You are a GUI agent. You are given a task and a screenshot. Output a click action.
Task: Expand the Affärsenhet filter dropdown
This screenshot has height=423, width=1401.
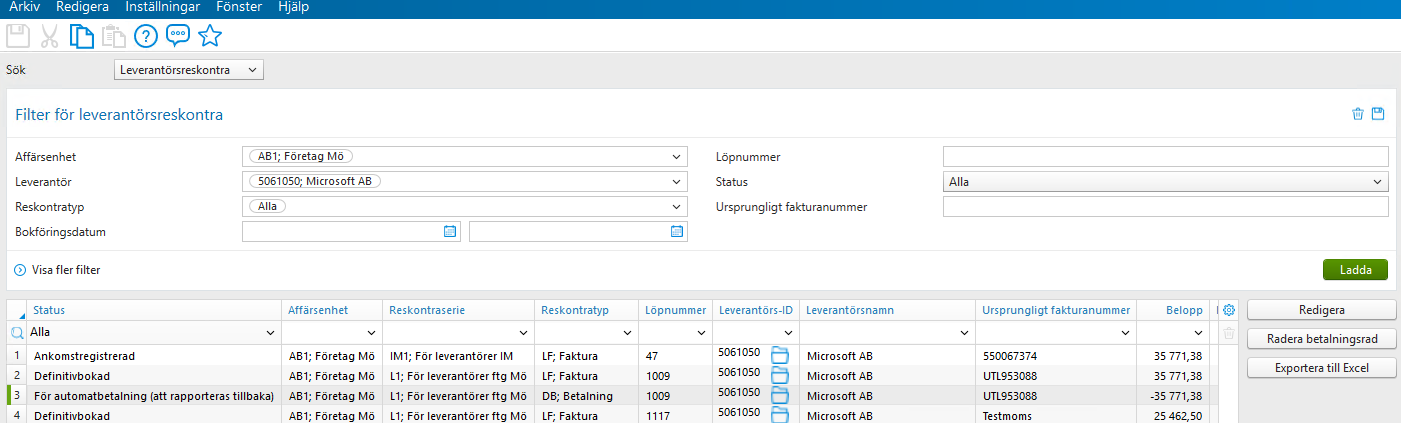[677, 156]
